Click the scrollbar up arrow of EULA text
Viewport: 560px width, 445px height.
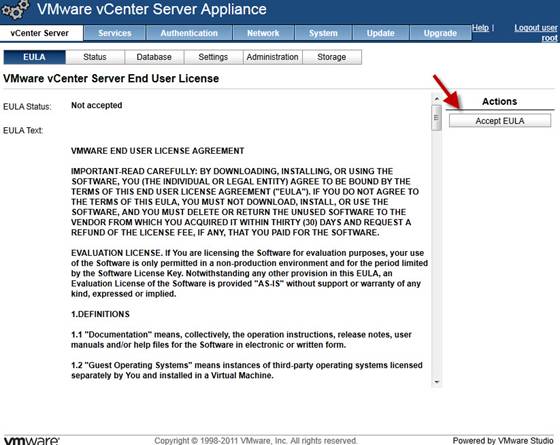coord(436,99)
